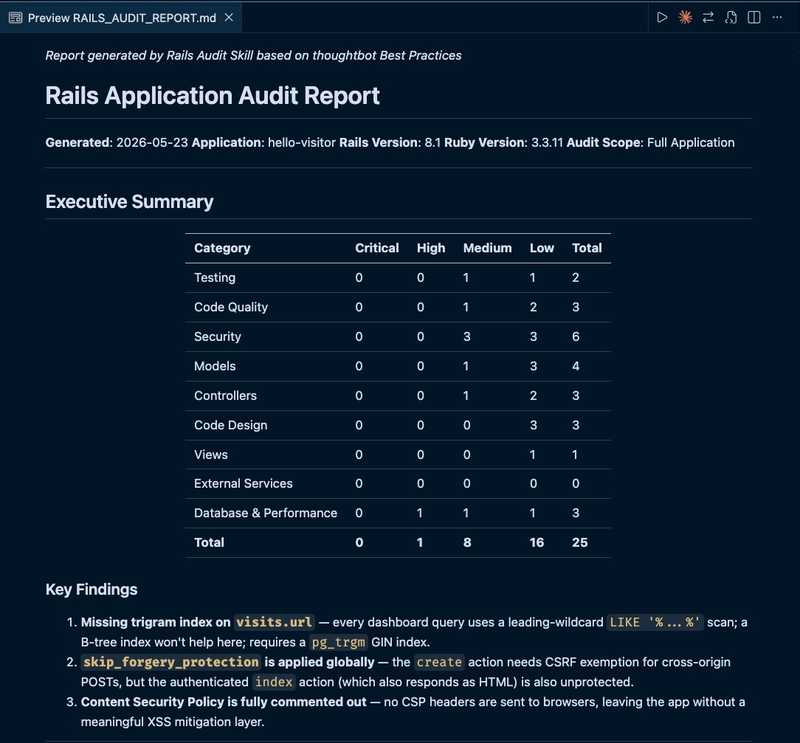Click the 'Security' row label
Image resolution: width=800 pixels, height=743 pixels.
217,336
